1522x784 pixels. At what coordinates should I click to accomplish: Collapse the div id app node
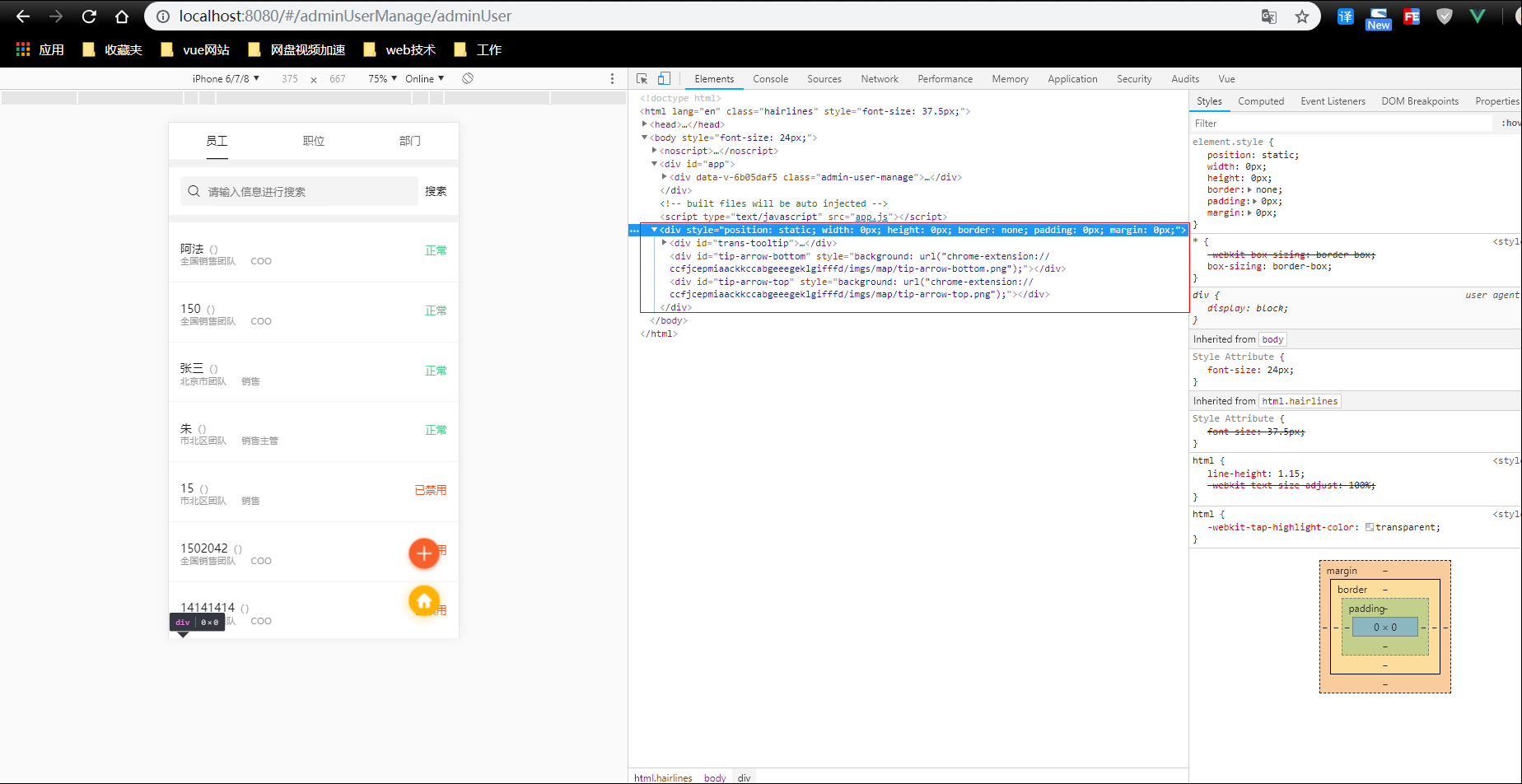tap(655, 164)
